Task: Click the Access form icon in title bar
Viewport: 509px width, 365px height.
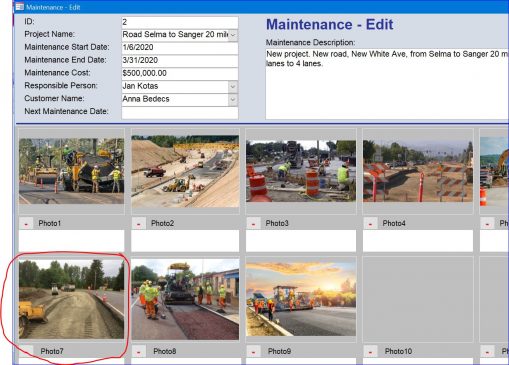Action: click(20, 7)
